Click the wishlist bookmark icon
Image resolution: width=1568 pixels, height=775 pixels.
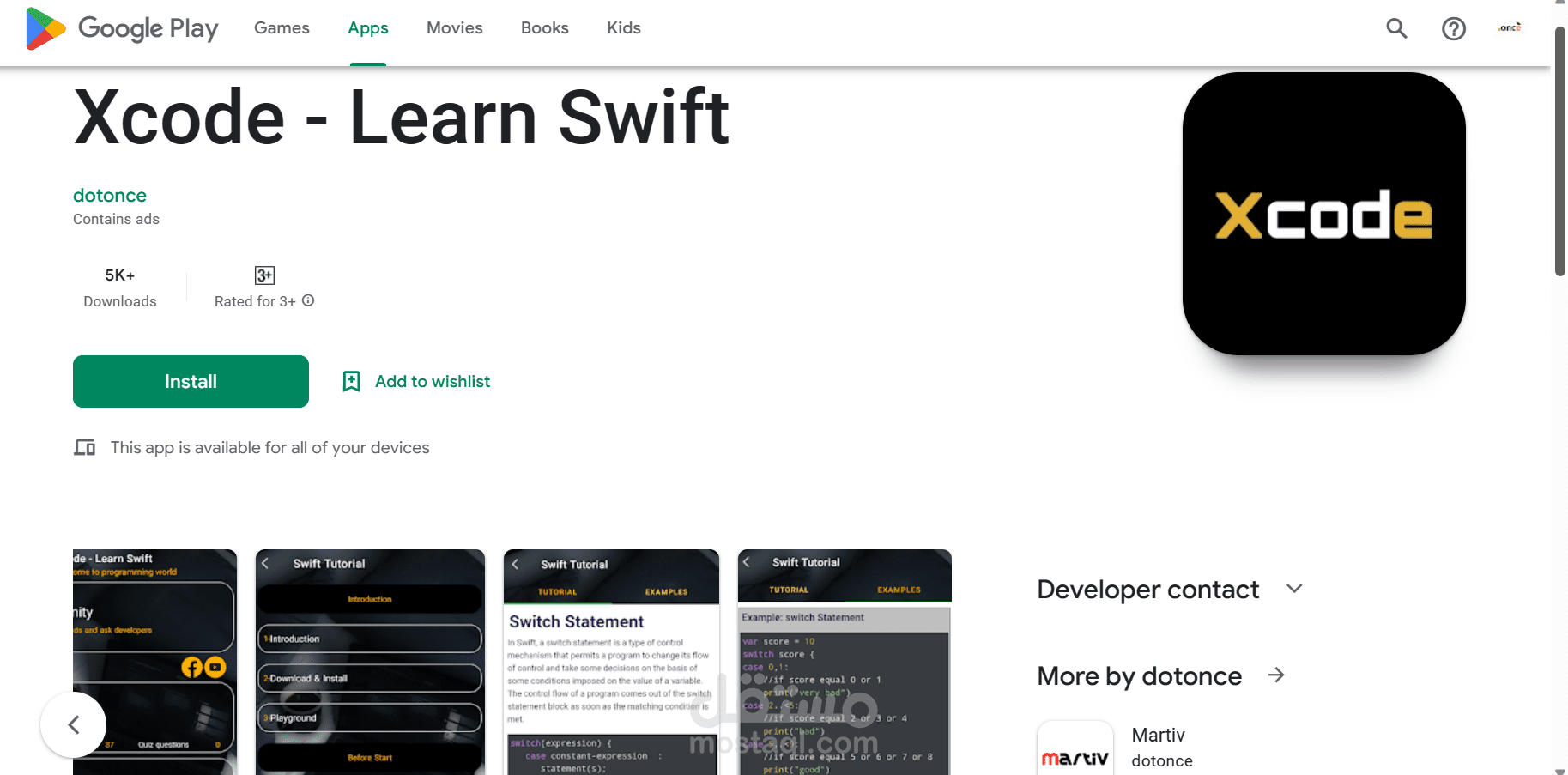(351, 381)
